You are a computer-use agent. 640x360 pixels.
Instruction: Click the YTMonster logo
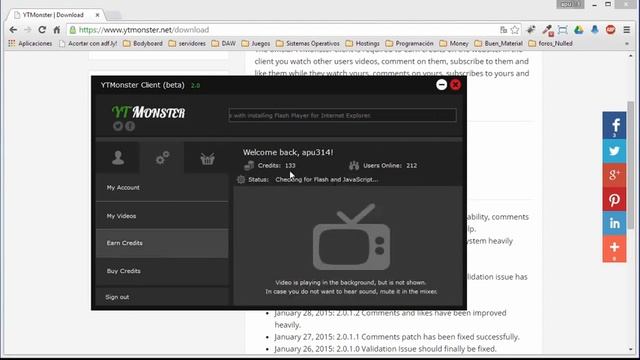149,112
